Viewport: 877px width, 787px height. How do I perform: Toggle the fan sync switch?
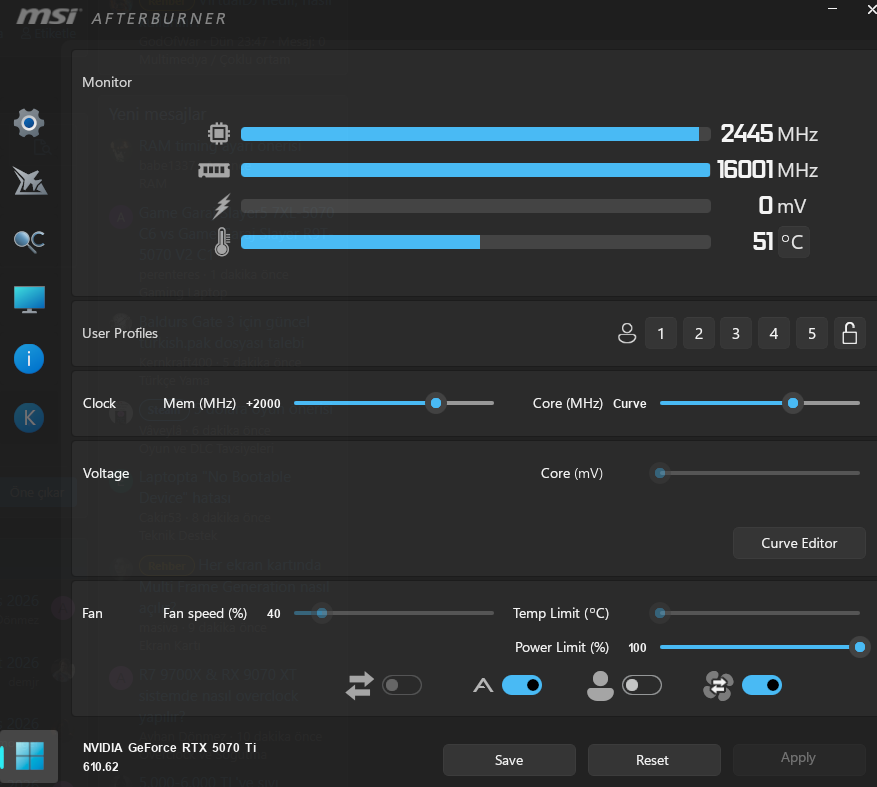tap(402, 685)
